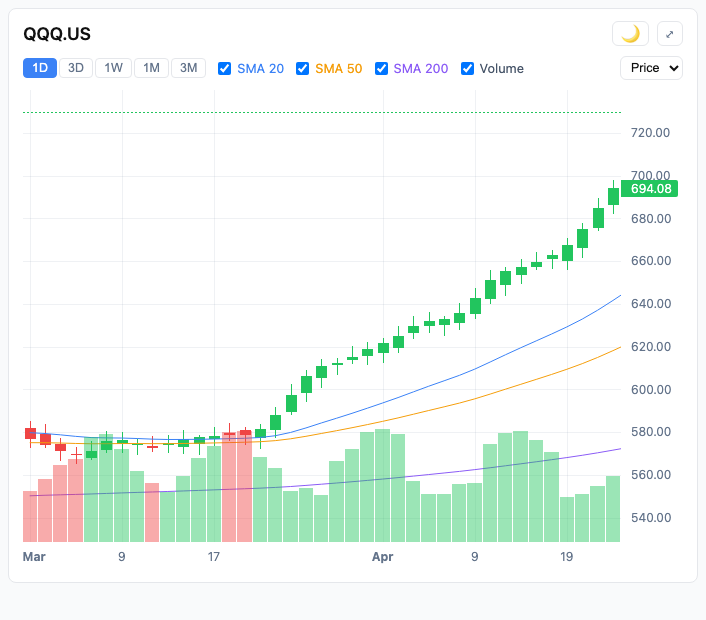Select the 1W timeframe

pyautogui.click(x=113, y=68)
